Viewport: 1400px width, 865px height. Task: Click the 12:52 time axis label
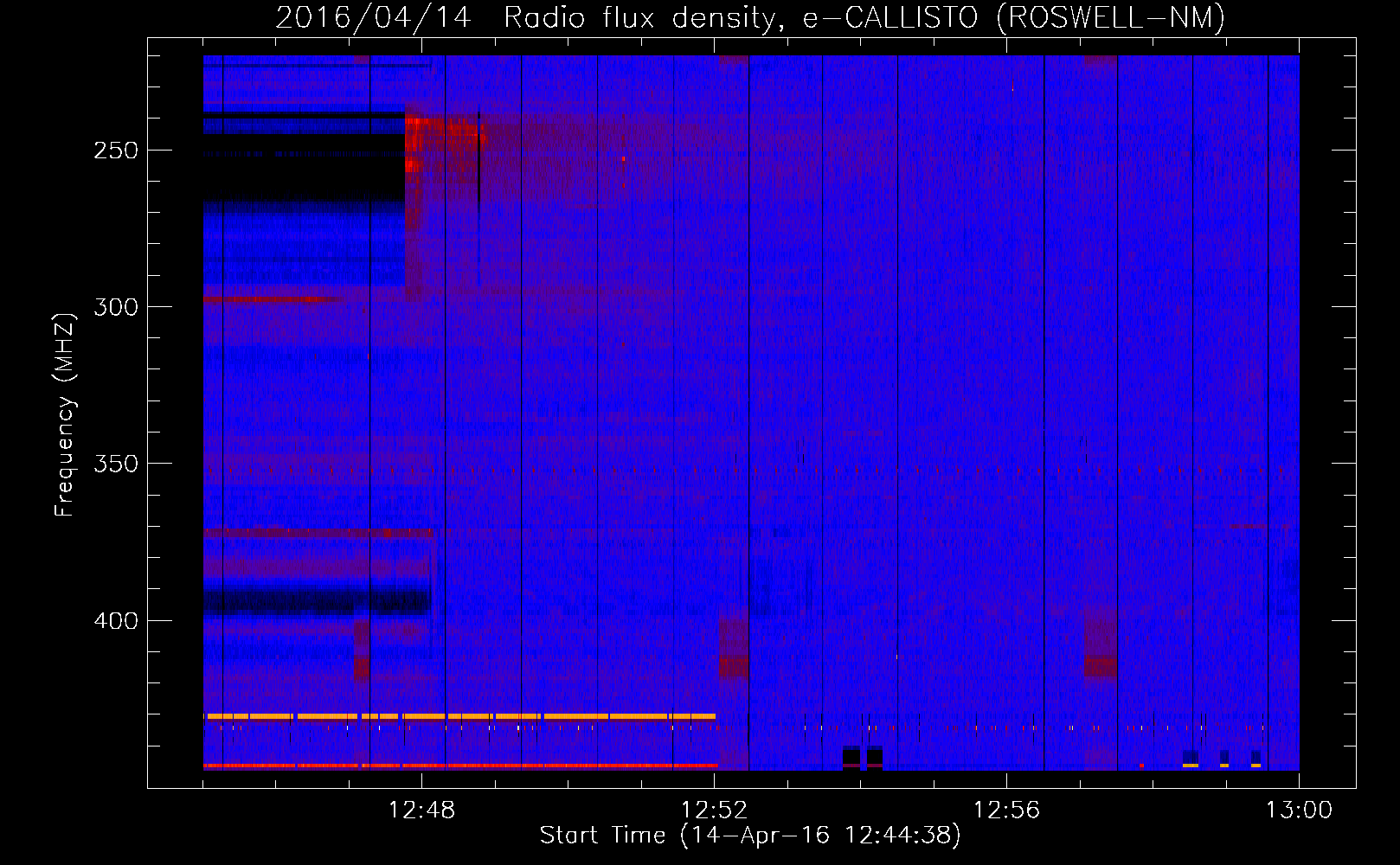click(714, 811)
